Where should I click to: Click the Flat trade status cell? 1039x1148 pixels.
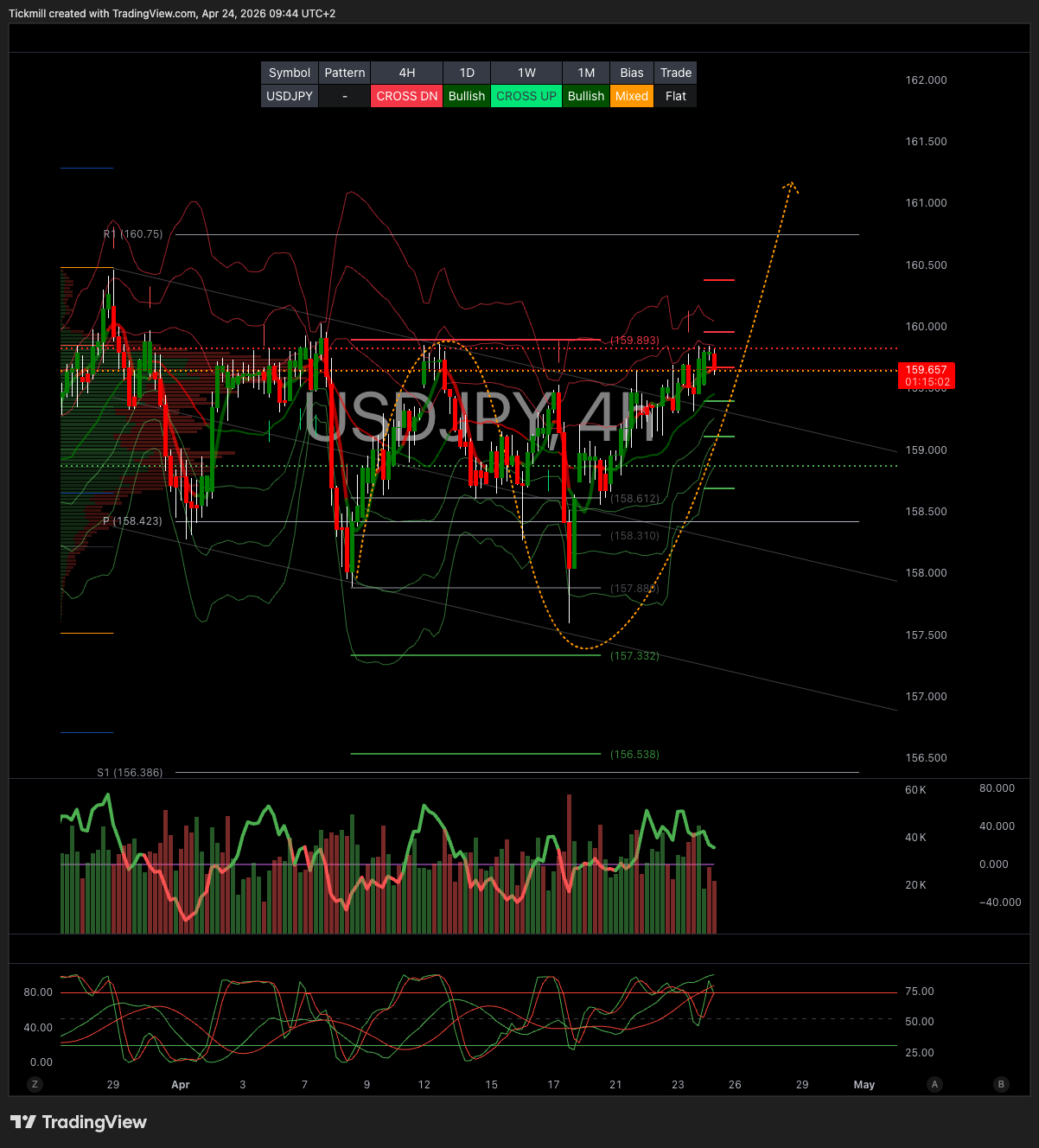point(675,96)
